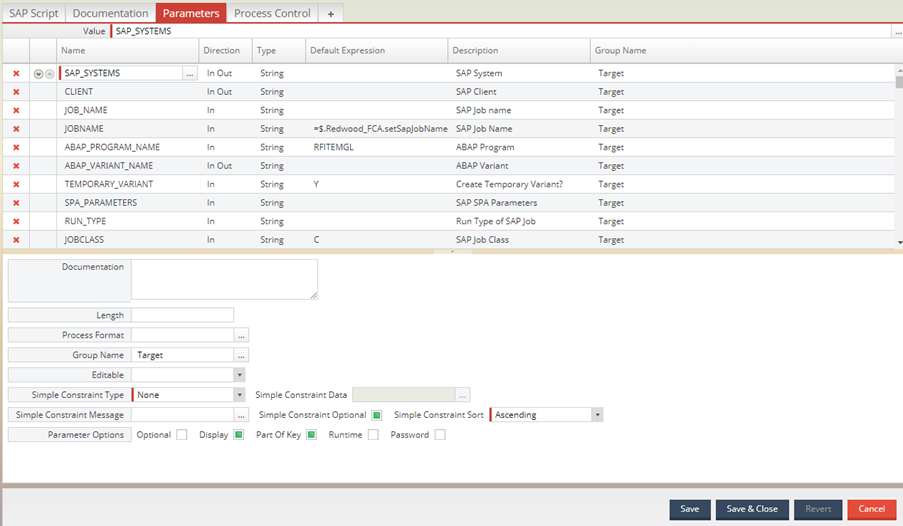The image size is (903, 526).
Task: Delete the CLIENT parameter row
Action: click(x=16, y=92)
